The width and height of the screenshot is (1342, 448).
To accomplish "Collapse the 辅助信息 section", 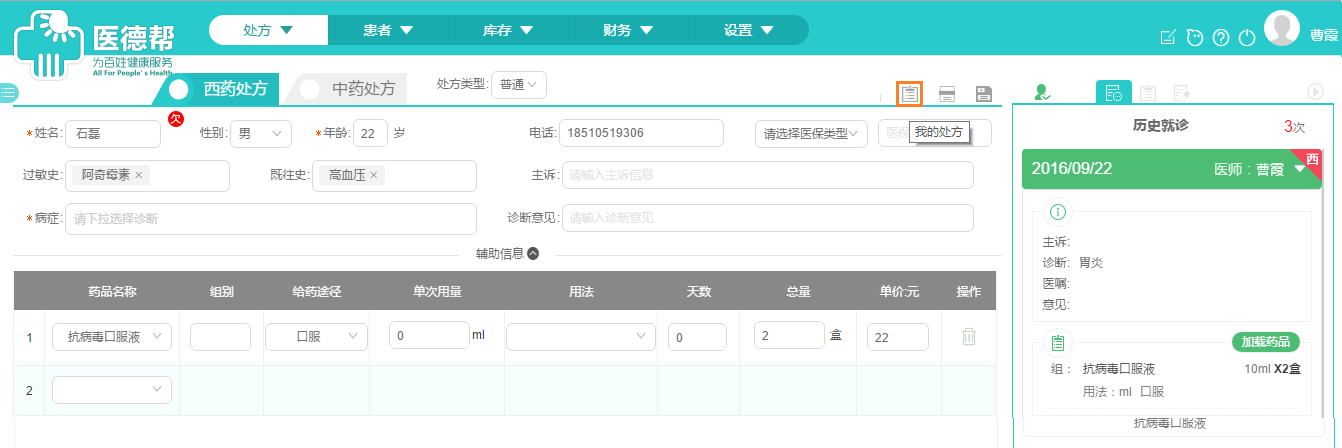I will coord(533,254).
